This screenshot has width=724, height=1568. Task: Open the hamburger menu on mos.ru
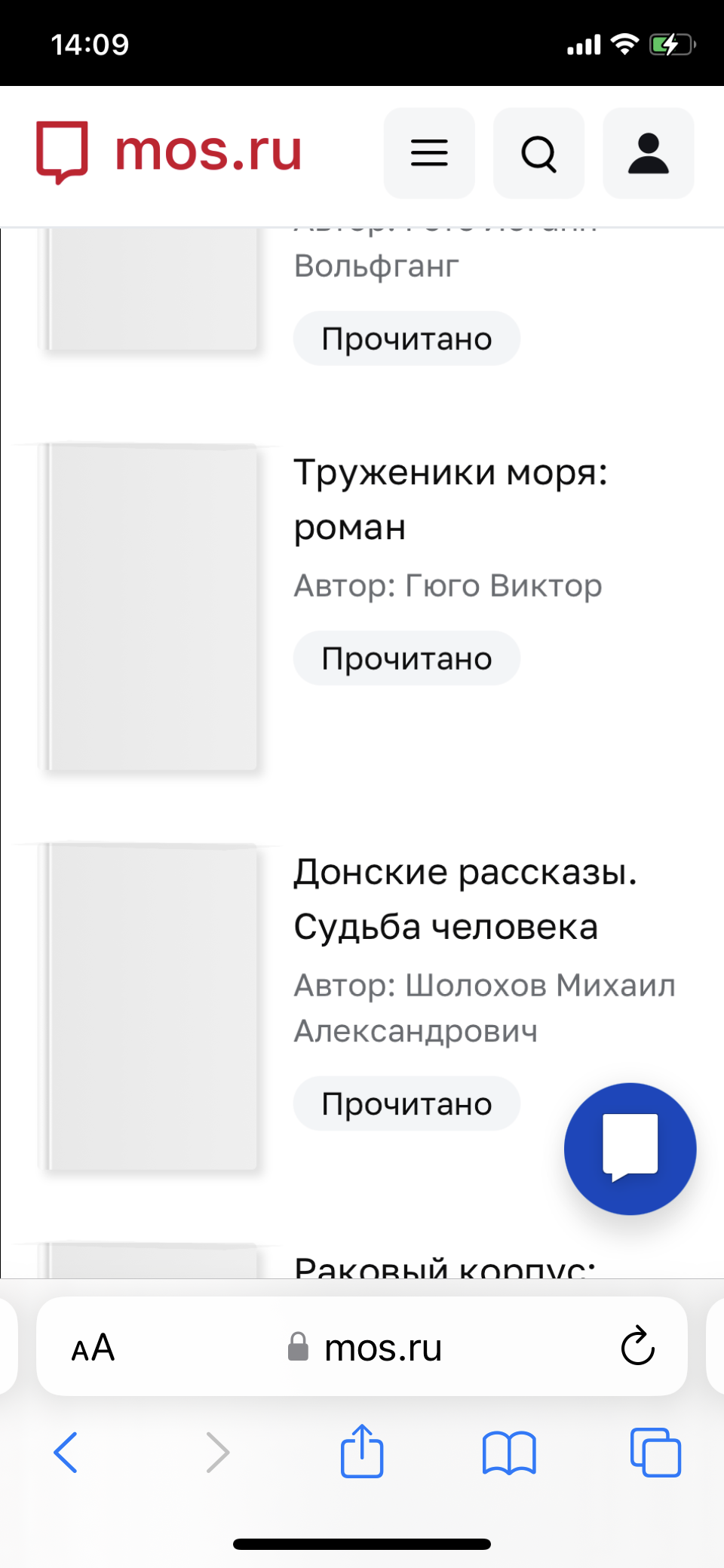coord(429,153)
